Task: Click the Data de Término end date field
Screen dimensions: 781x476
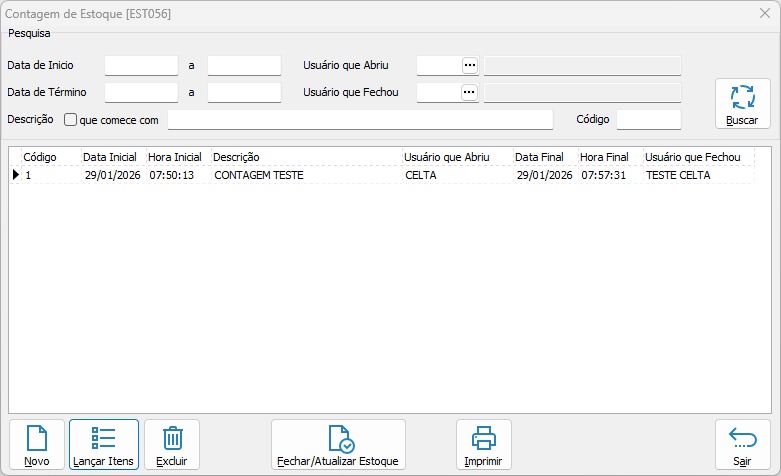Action: (244, 92)
